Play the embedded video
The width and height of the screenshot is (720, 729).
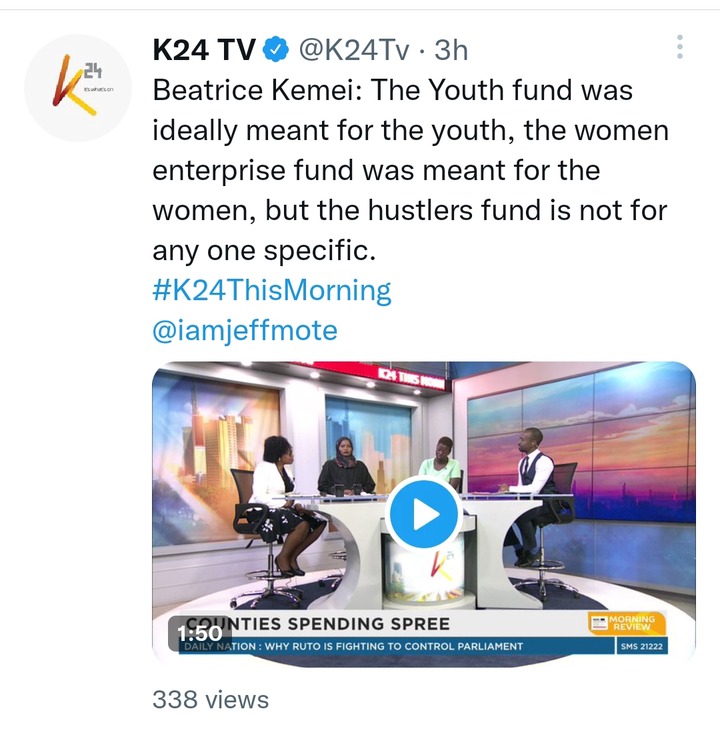click(x=422, y=514)
